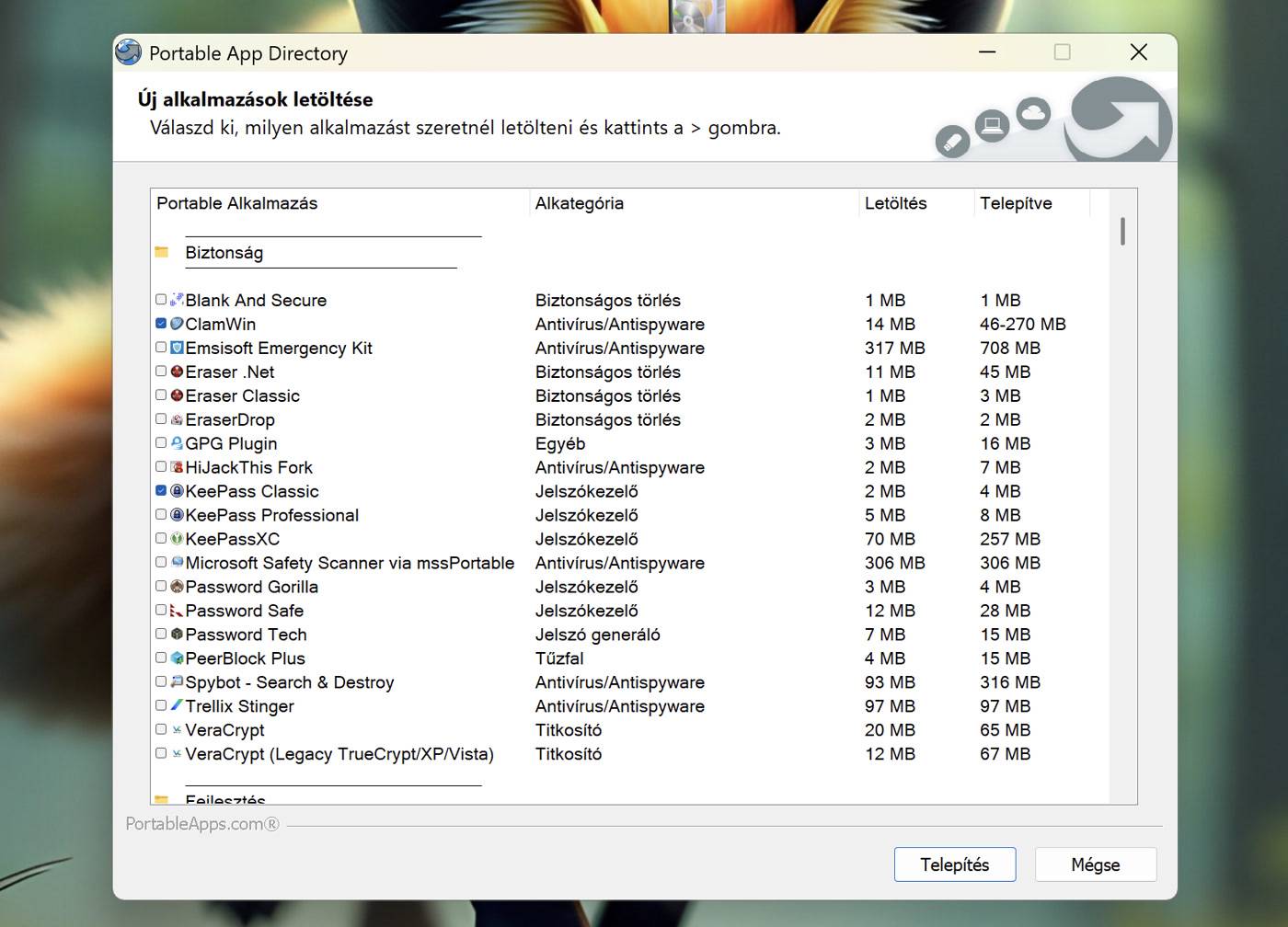Click the VeraCrypt app icon
This screenshot has width=1288, height=927.
(x=178, y=730)
